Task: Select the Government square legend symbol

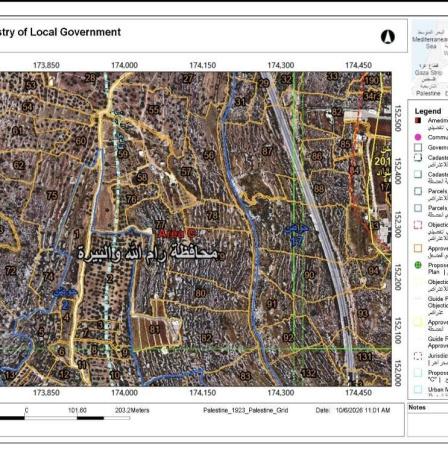Action: click(418, 147)
